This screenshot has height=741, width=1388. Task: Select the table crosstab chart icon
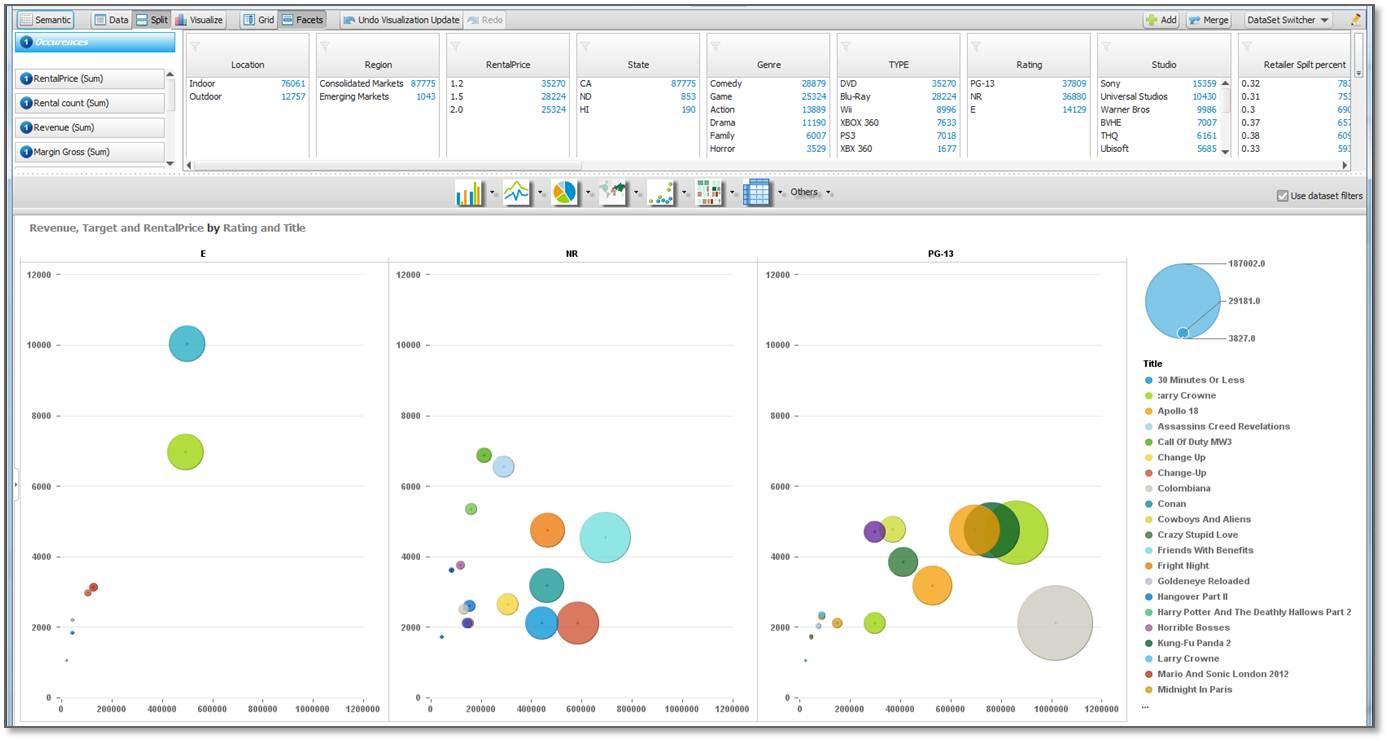click(x=757, y=193)
